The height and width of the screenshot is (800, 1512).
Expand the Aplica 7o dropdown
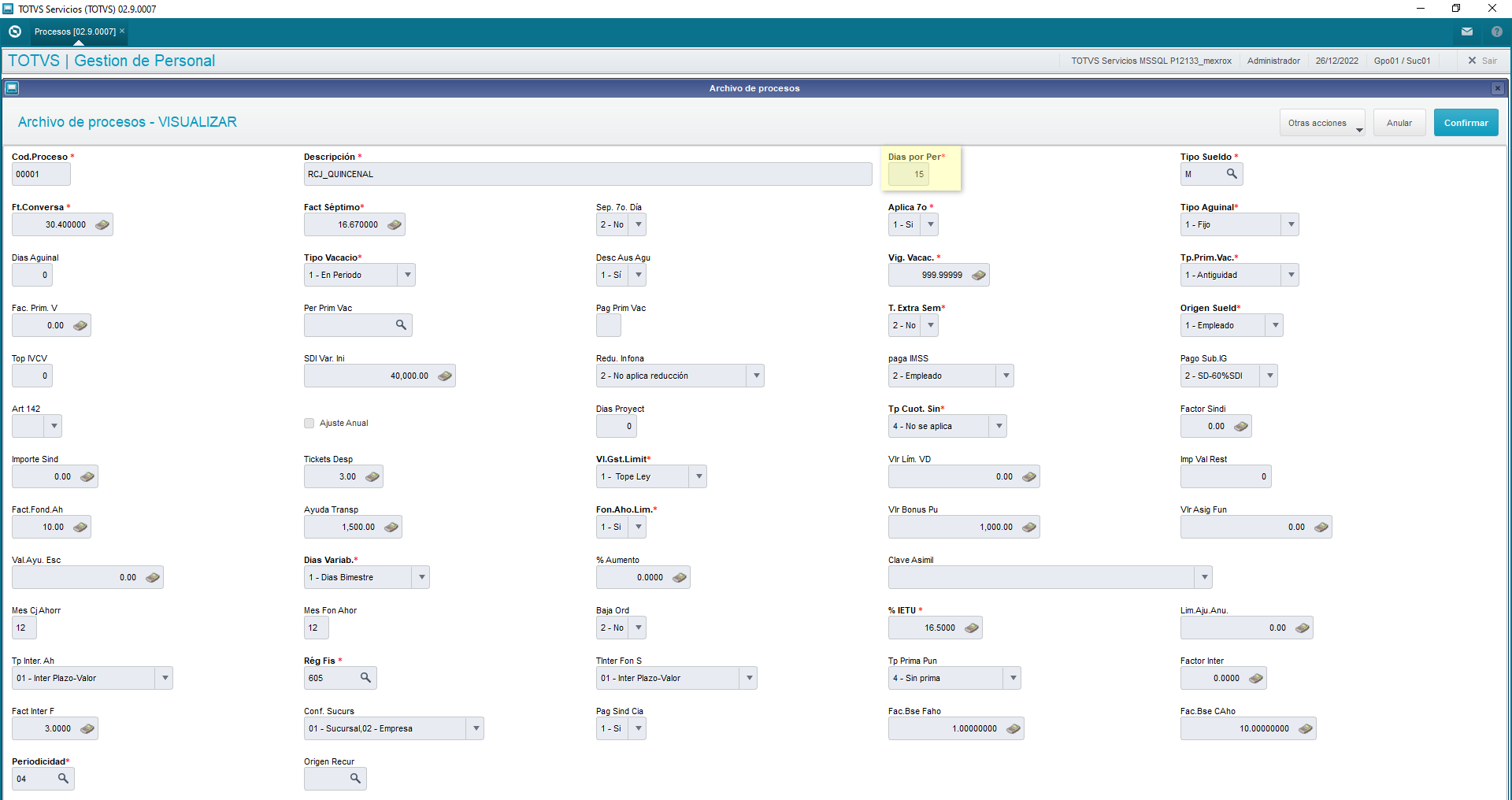click(931, 225)
